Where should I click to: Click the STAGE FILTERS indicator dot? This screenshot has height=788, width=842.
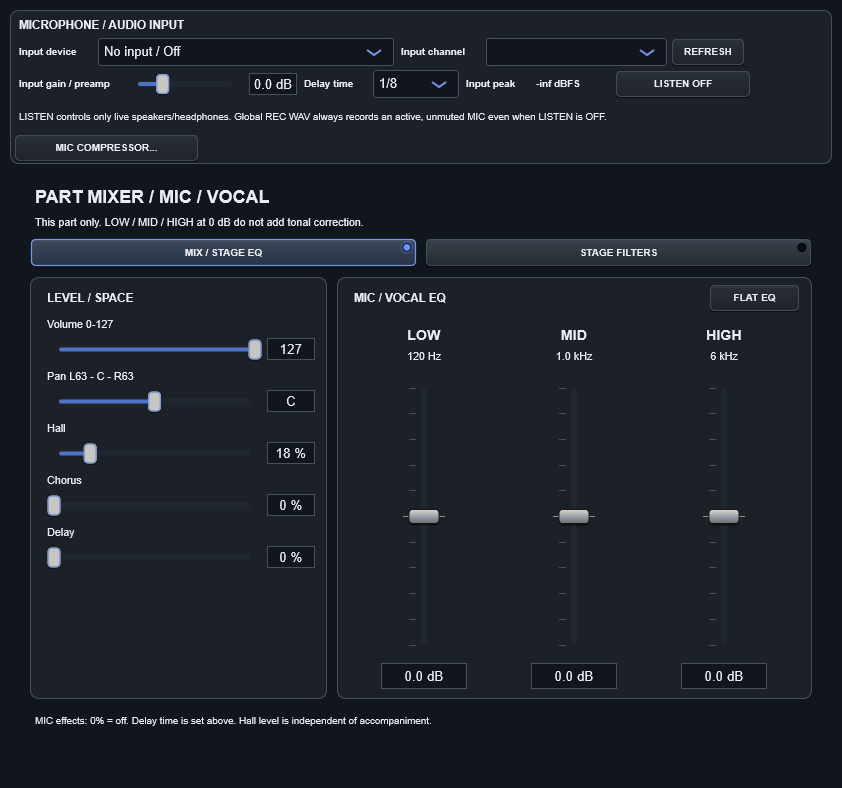point(802,248)
